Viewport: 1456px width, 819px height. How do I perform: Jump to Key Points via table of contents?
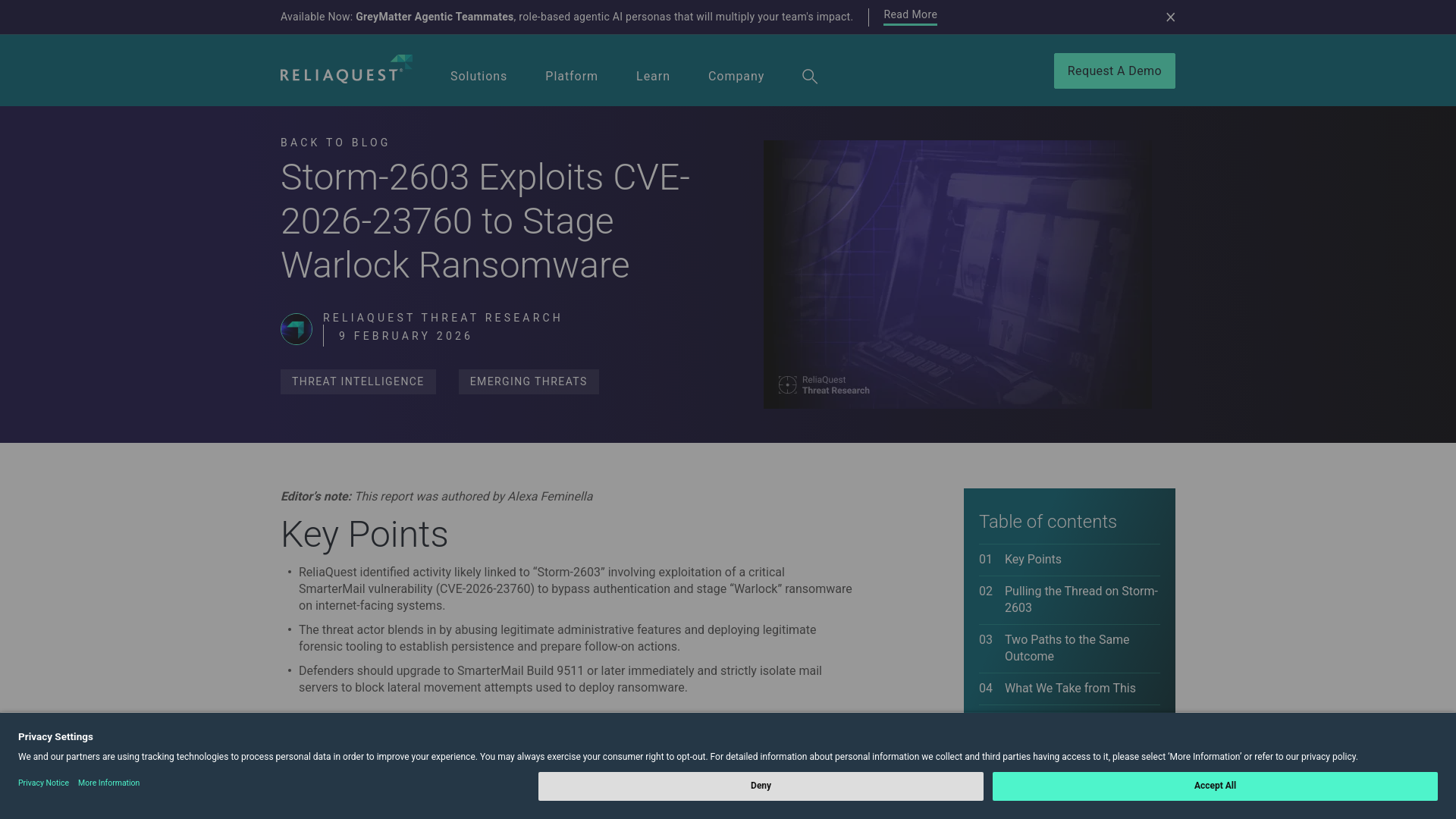[x=1033, y=559]
